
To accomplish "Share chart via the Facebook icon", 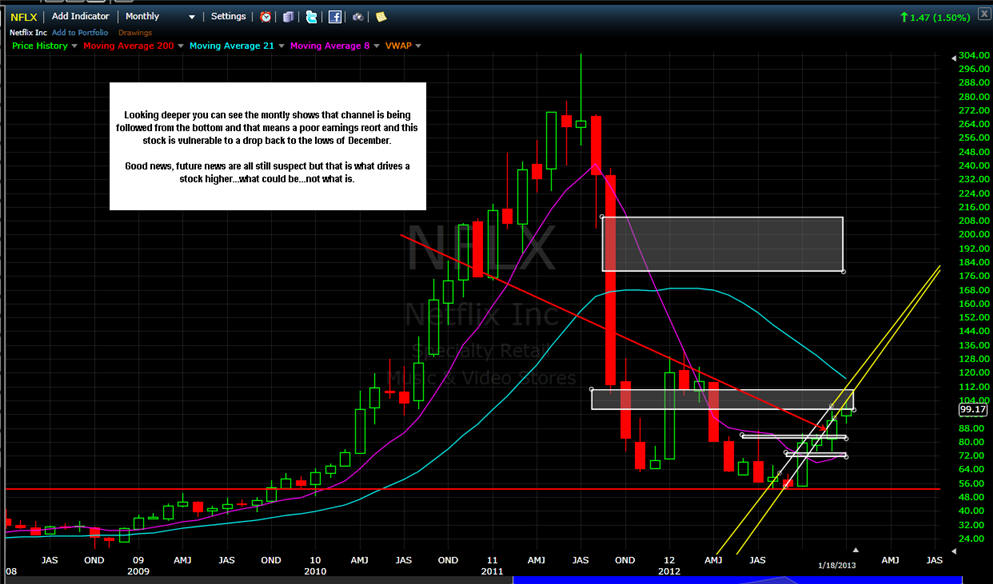I will [x=334, y=17].
